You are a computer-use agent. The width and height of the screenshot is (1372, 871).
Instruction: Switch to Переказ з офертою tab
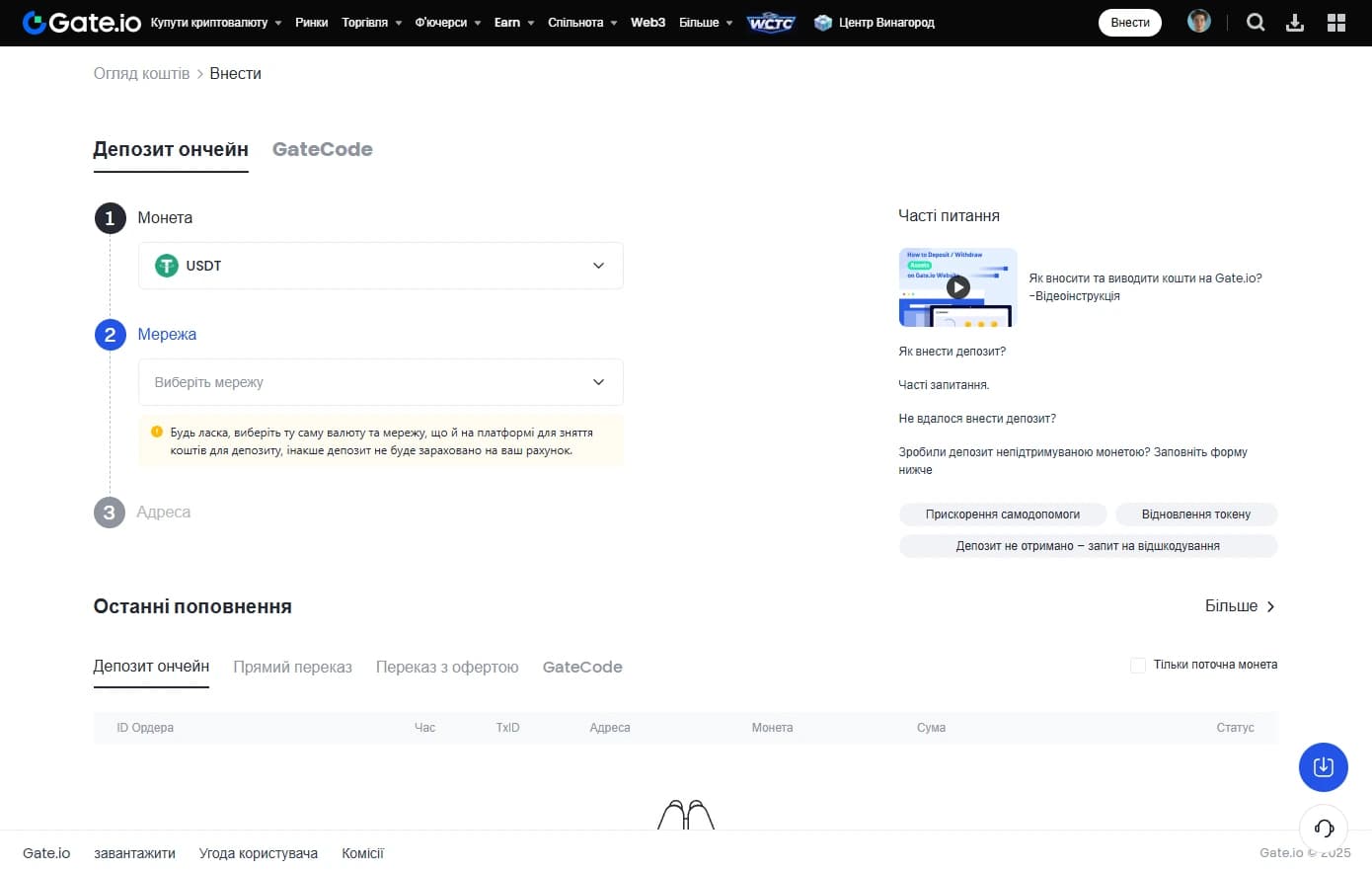coord(447,667)
